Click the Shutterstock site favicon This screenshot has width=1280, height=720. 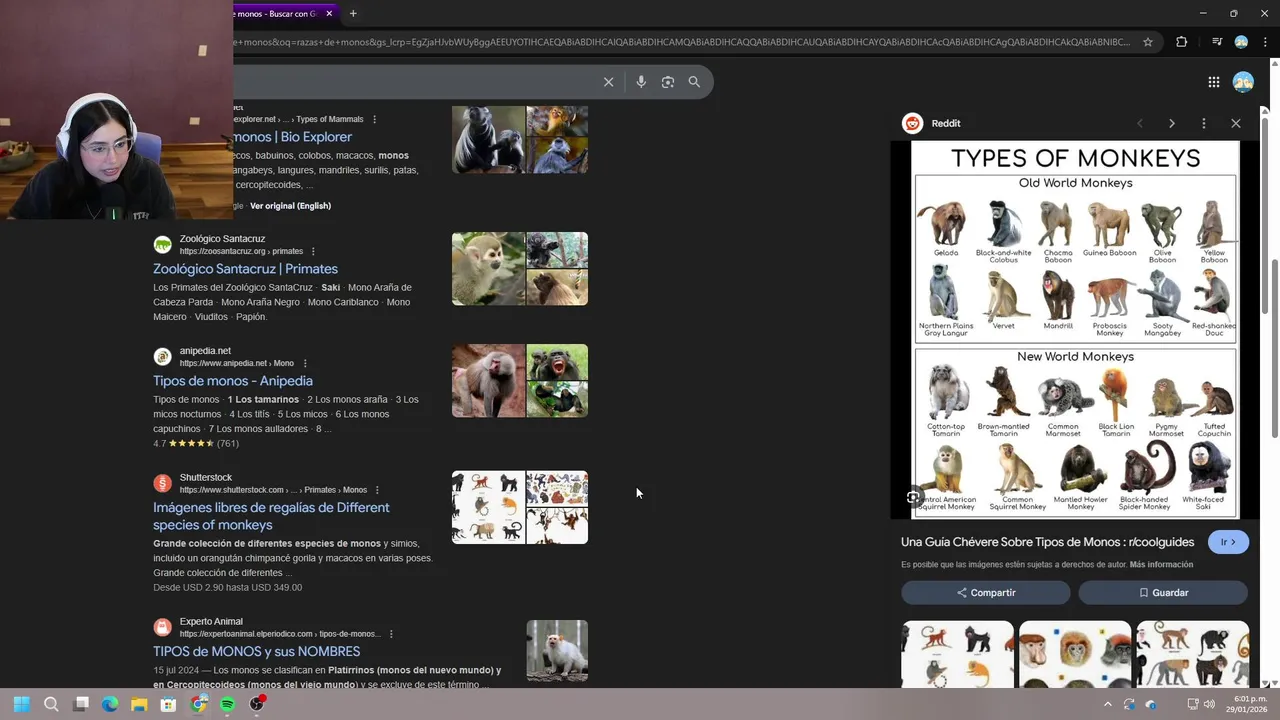162,484
